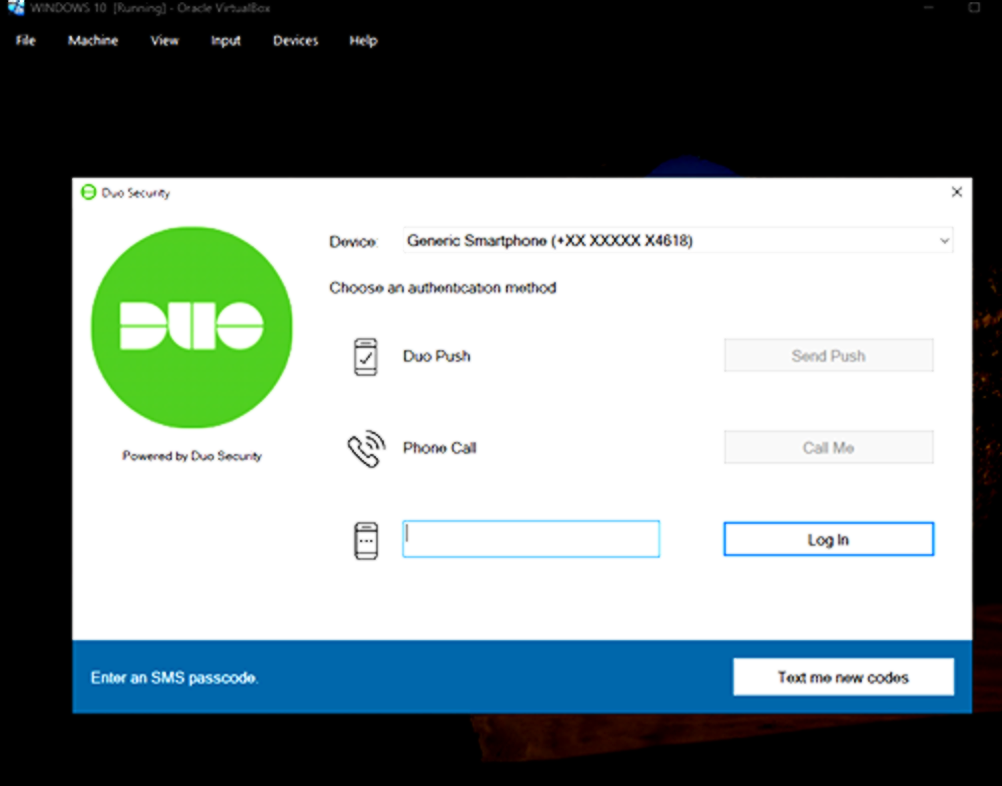1002x786 pixels.
Task: Open the Machine menu
Action: click(x=93, y=40)
